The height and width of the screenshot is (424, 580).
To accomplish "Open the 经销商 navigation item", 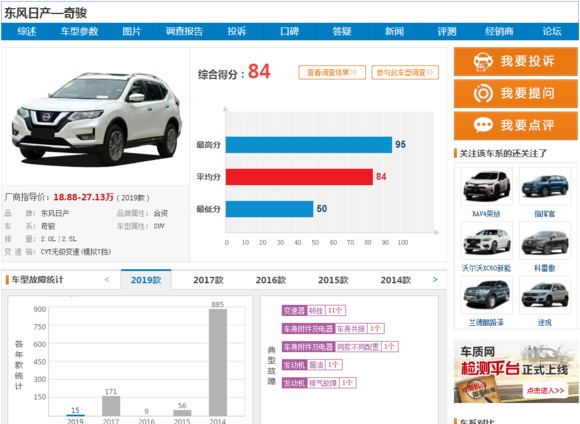I will click(x=499, y=31).
